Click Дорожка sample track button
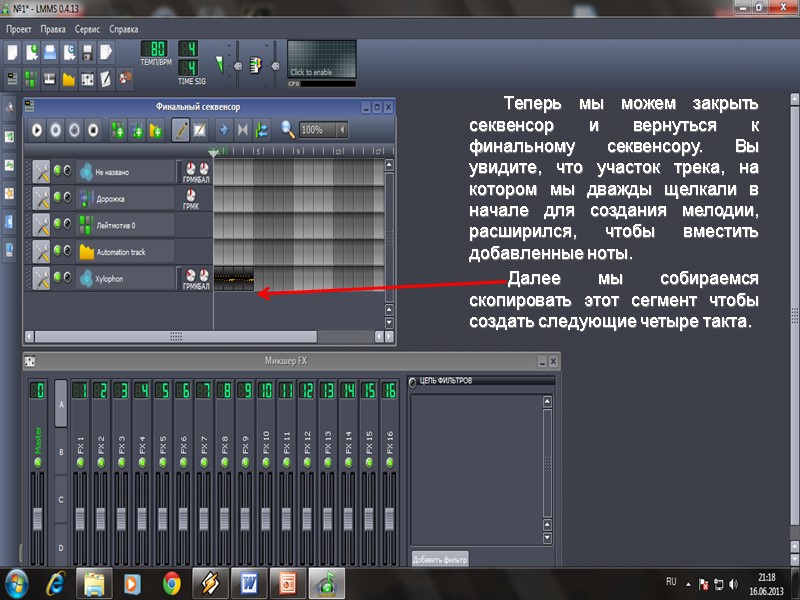 126,198
